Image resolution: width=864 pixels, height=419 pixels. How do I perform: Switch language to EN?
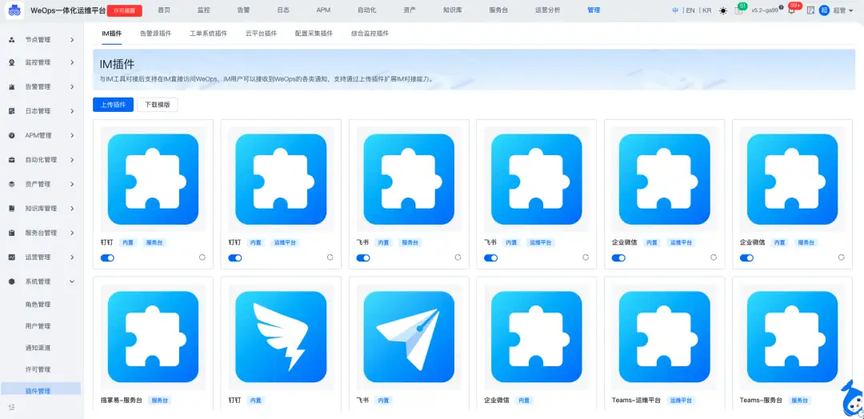(x=690, y=10)
